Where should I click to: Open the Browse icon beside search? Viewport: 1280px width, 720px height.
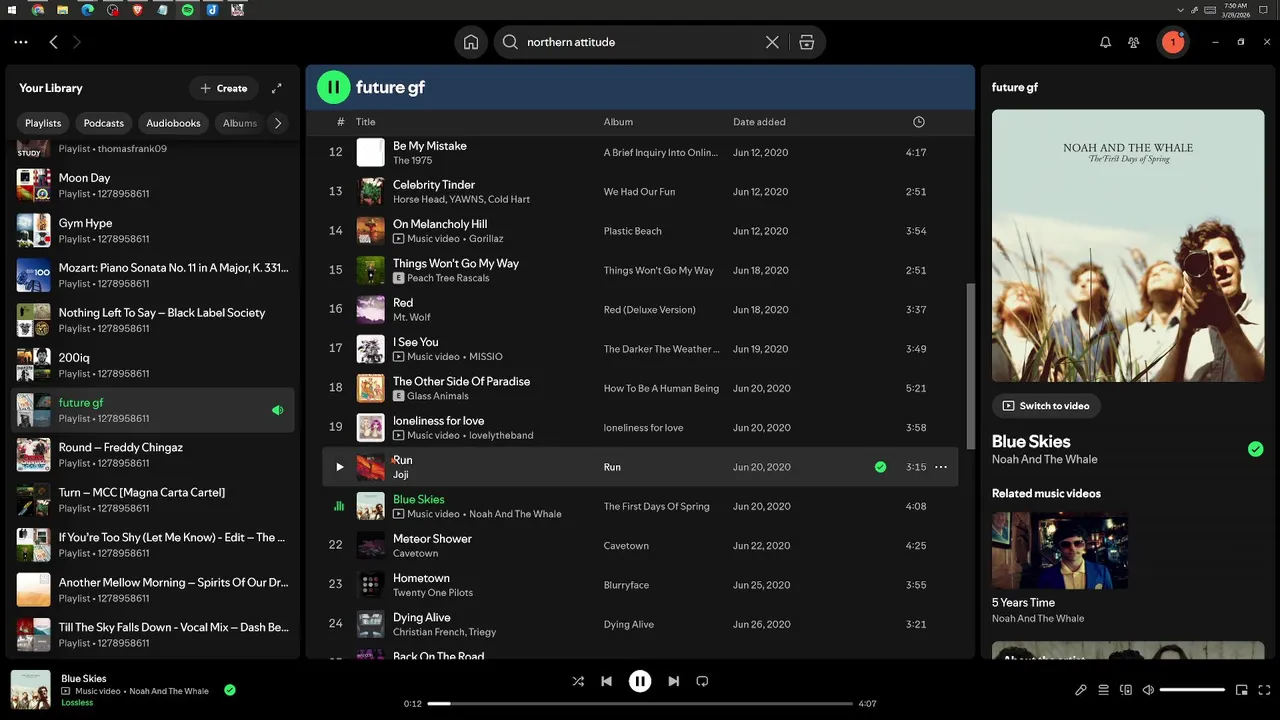pos(806,42)
